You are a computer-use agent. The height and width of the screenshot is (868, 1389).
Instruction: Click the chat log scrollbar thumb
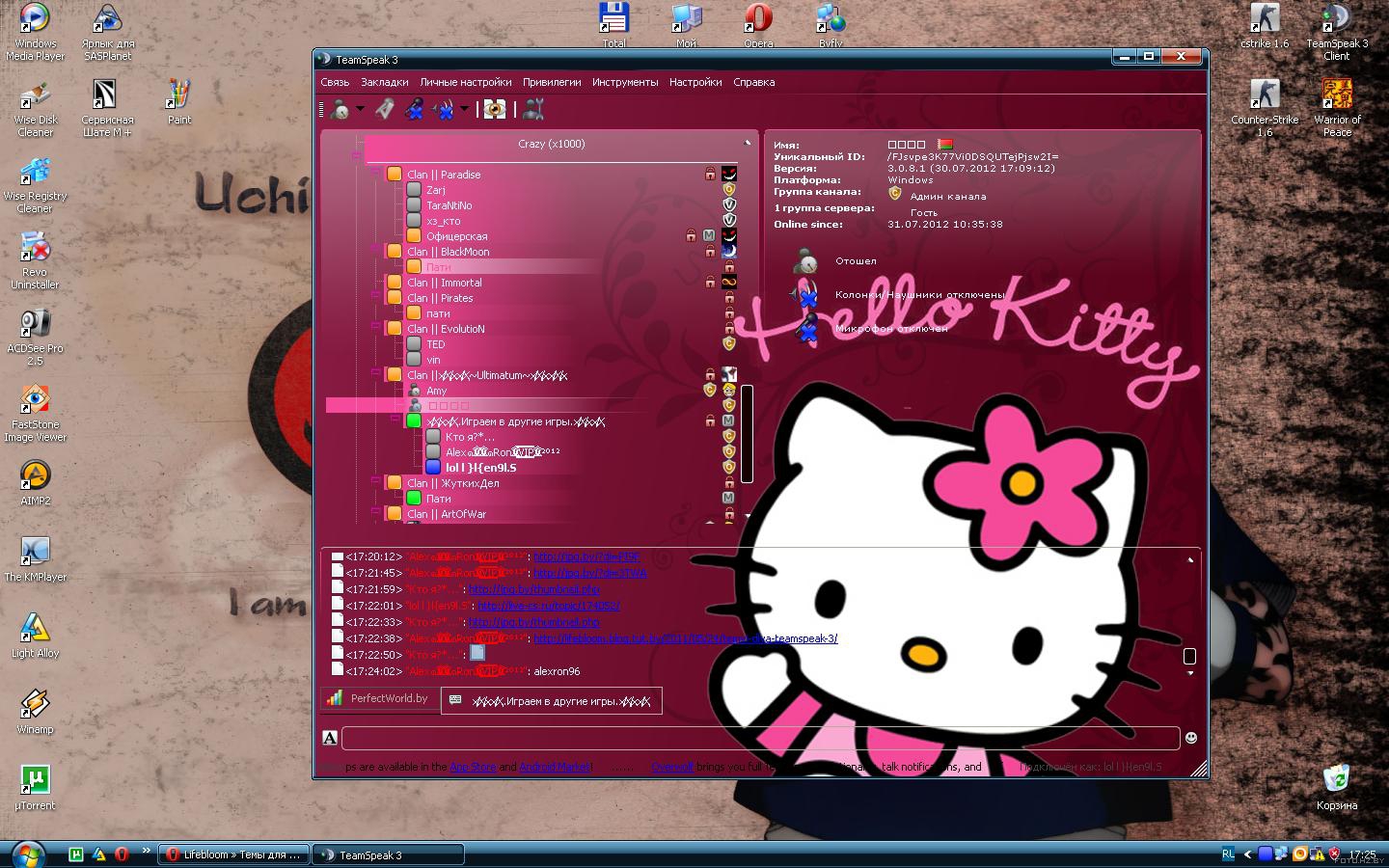coord(1189,656)
